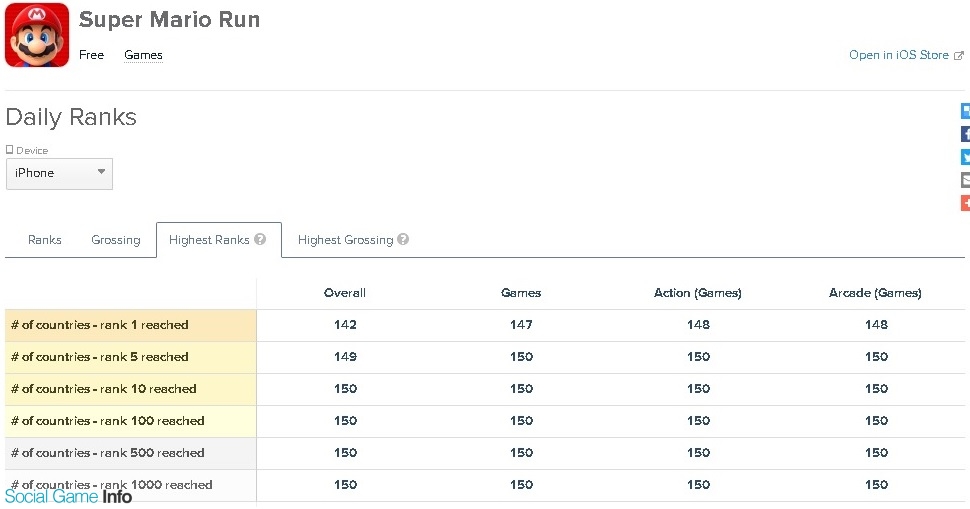970x509 pixels.
Task: Select the 'rank 500 reached' row label
Action: (131, 453)
